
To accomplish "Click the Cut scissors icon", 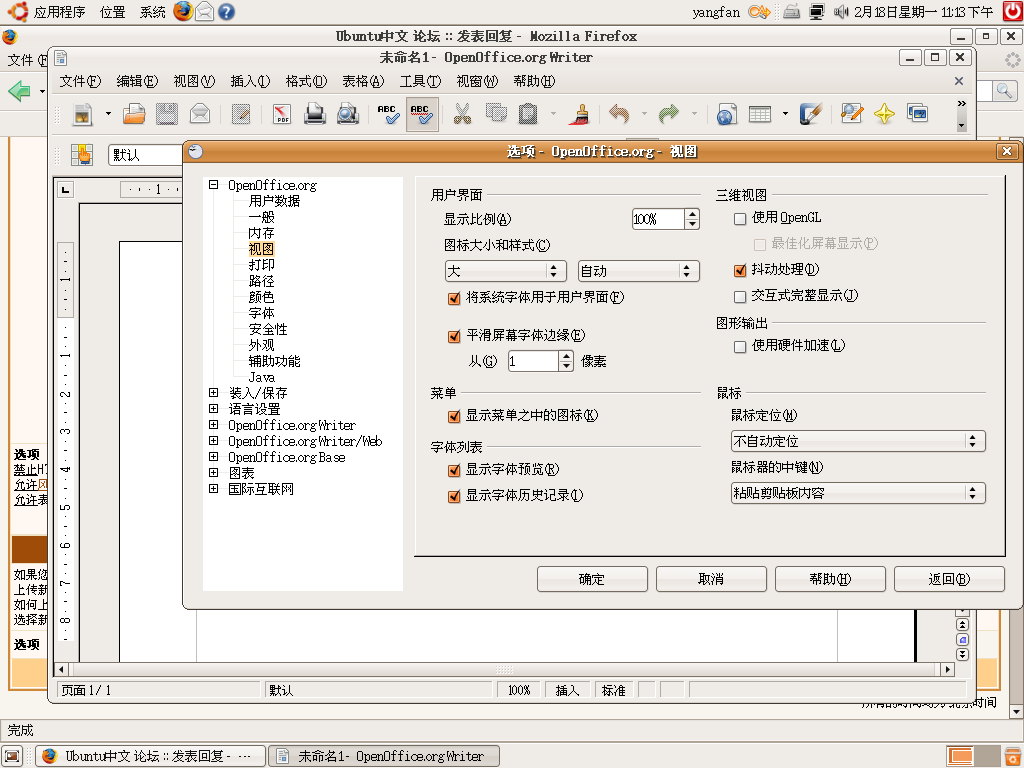I will (x=462, y=114).
